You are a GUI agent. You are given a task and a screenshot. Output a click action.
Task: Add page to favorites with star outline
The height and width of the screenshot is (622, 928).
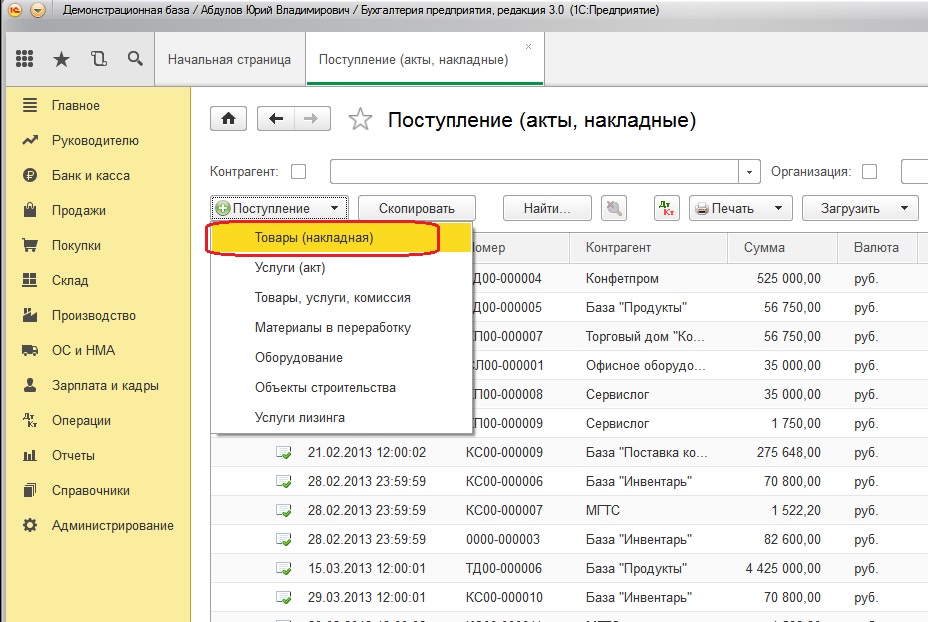pyautogui.click(x=360, y=120)
